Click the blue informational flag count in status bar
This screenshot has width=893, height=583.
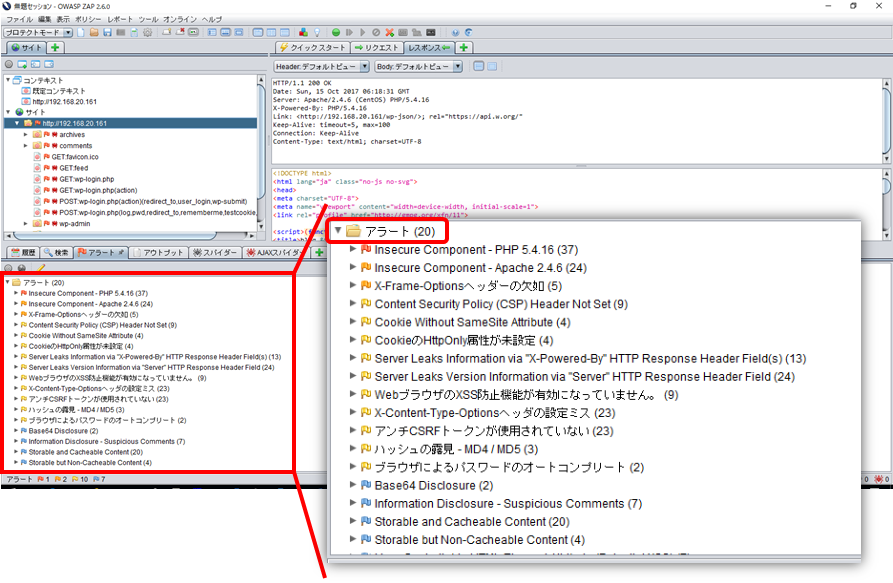pyautogui.click(x=100, y=479)
